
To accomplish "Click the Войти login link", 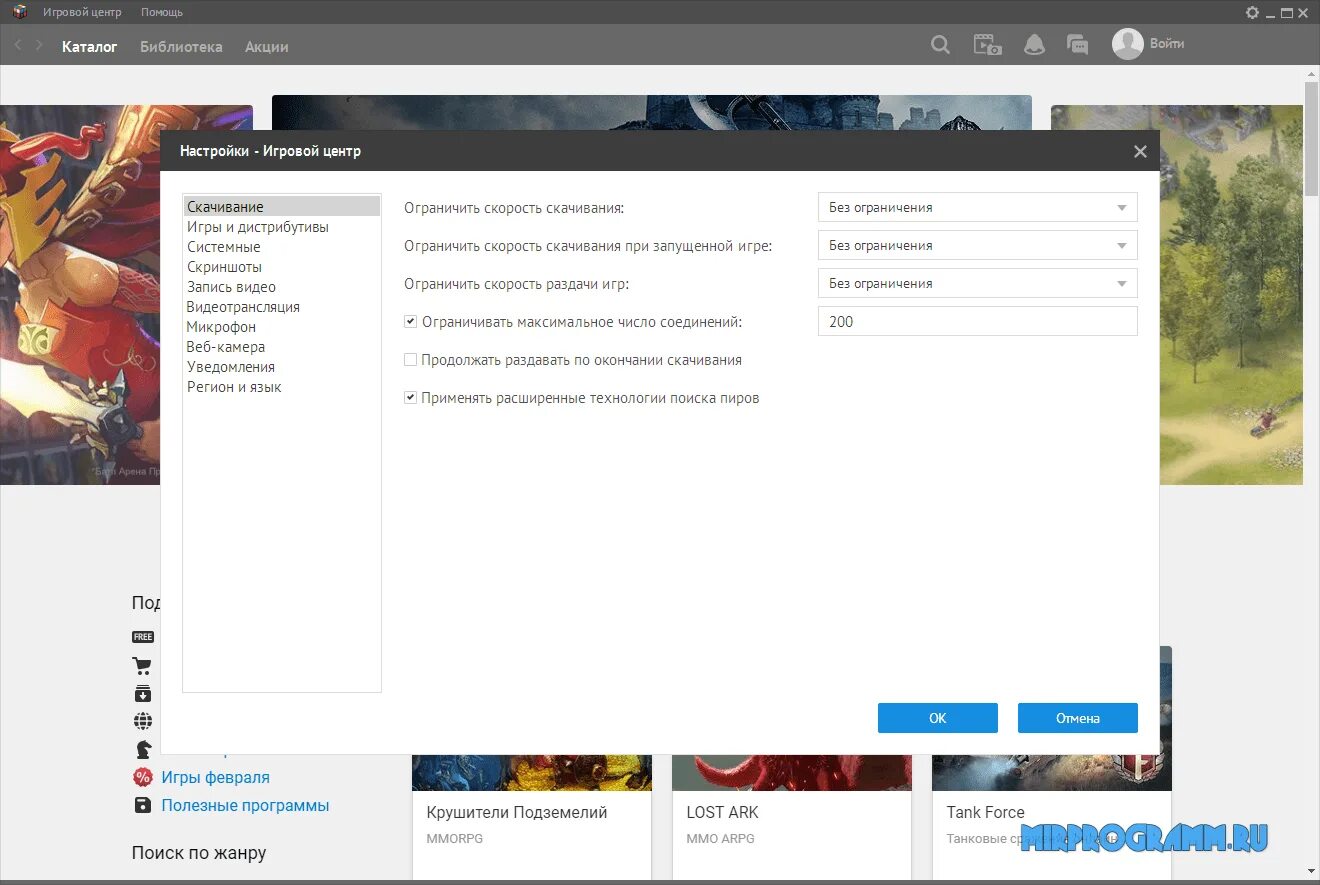I will tap(1167, 44).
